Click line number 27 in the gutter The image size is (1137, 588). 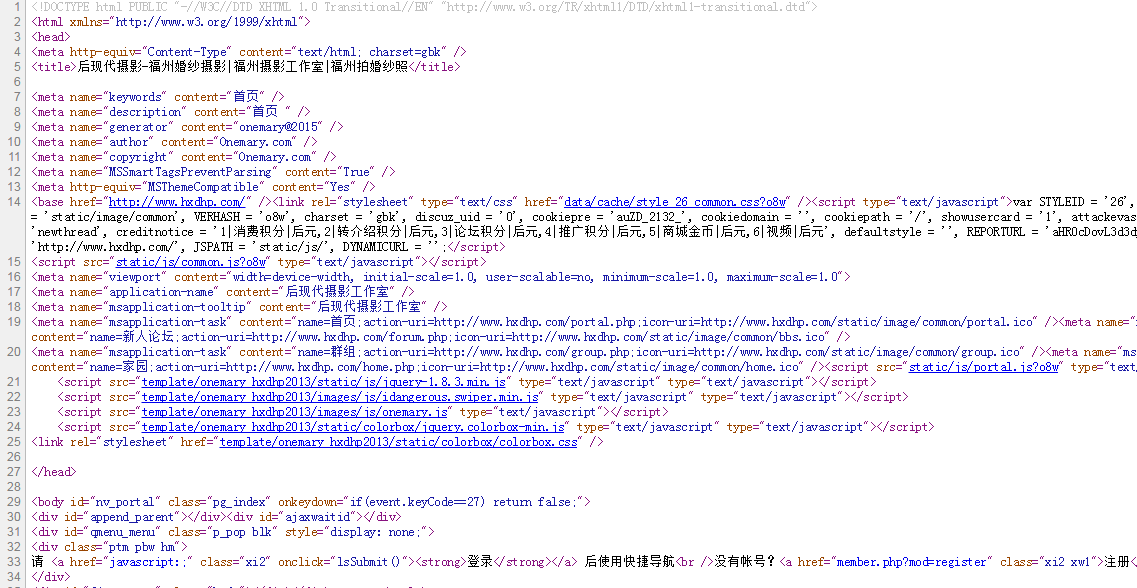[14, 472]
